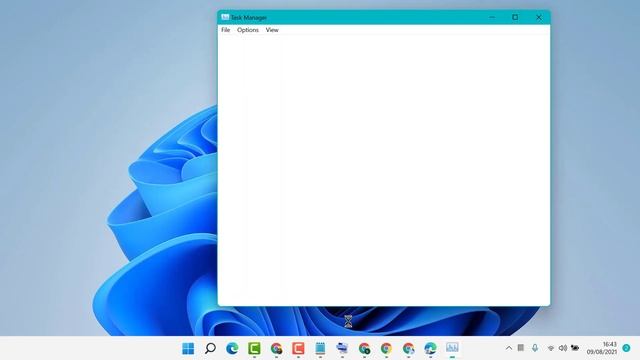Open the red Camtasia Recorder taskbar icon
This screenshot has width=640, height=360.
click(298, 348)
